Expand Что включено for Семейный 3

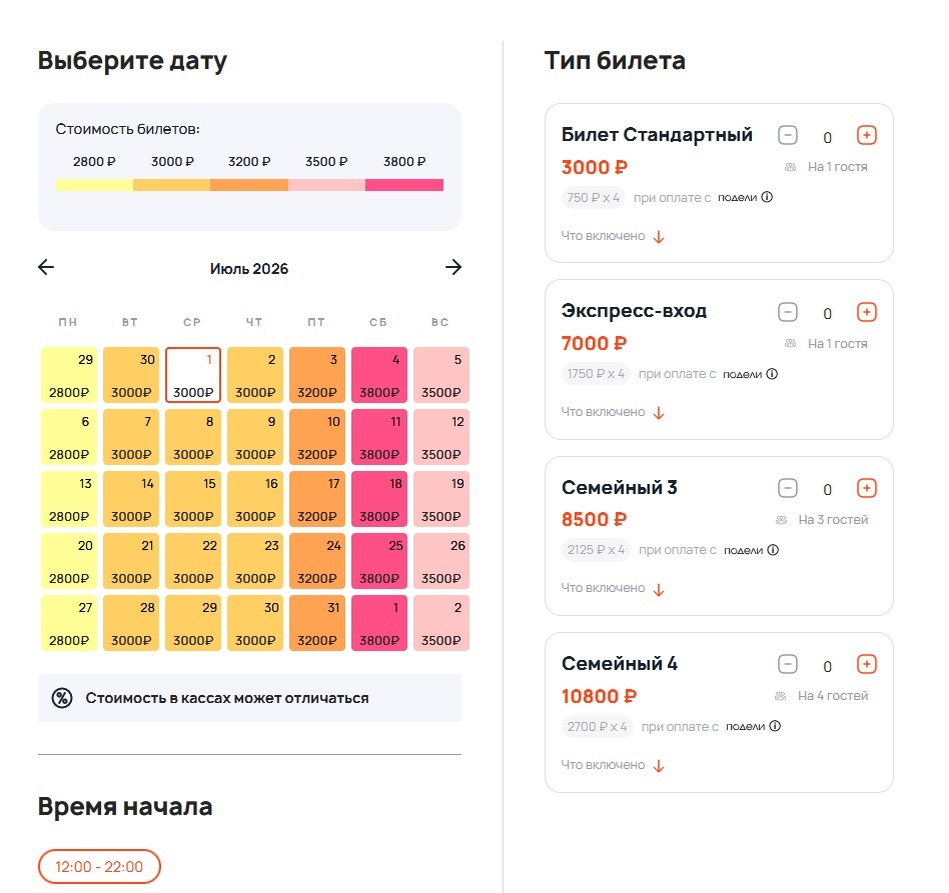pos(612,588)
